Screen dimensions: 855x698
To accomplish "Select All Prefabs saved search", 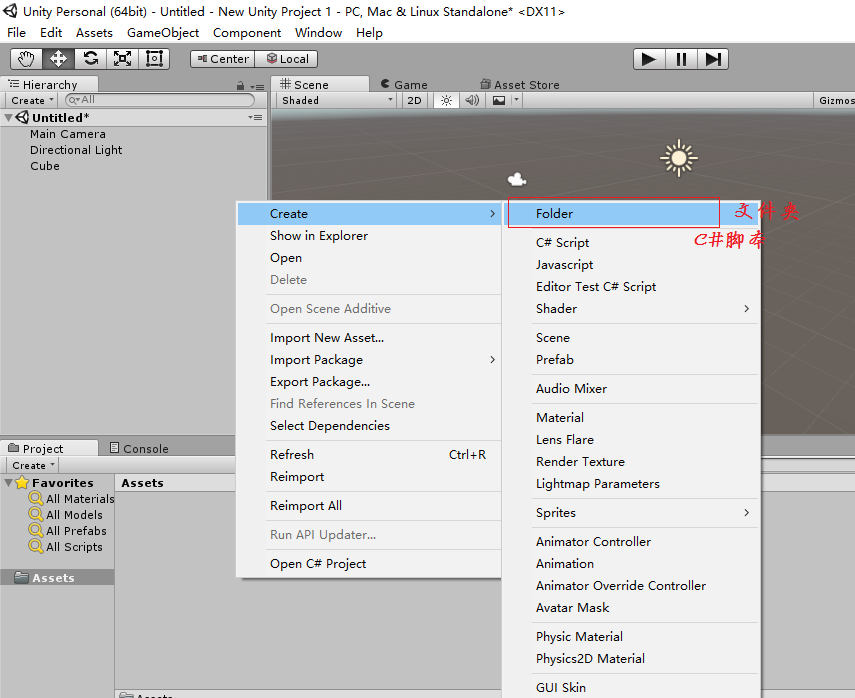I will 68,531.
